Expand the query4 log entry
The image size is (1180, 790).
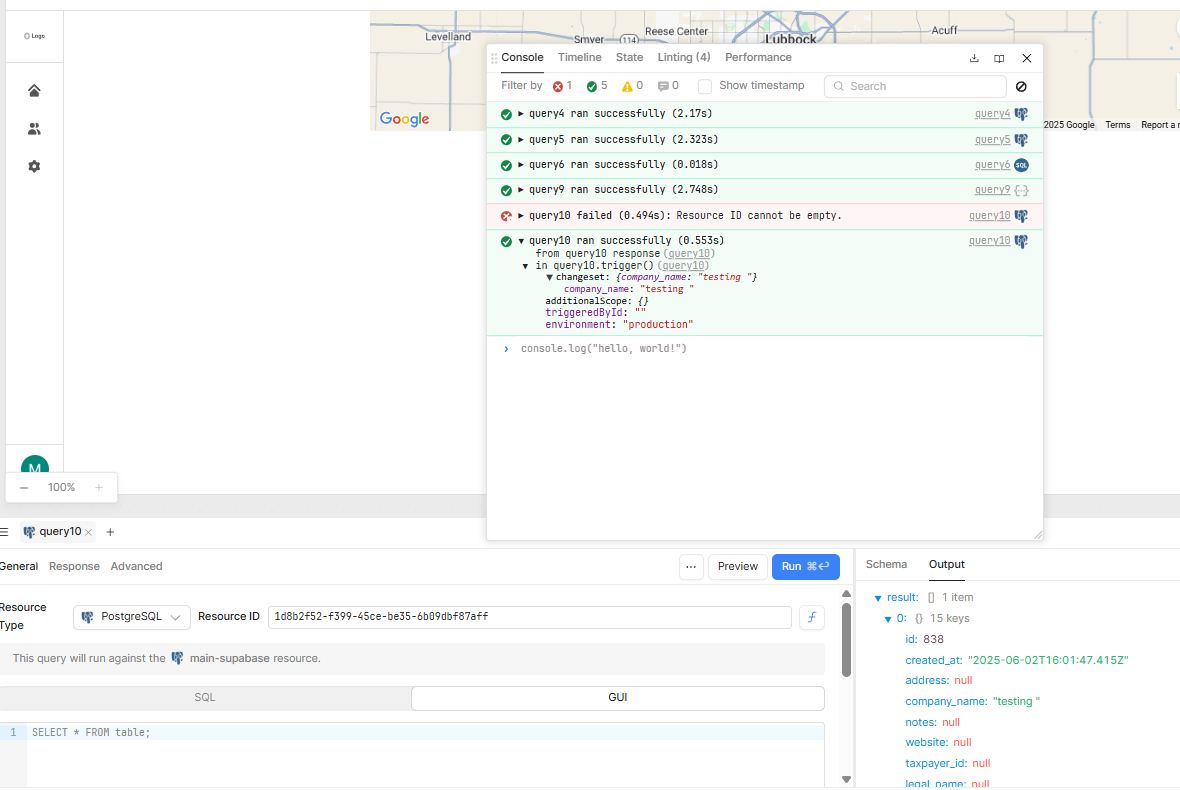click(x=521, y=113)
